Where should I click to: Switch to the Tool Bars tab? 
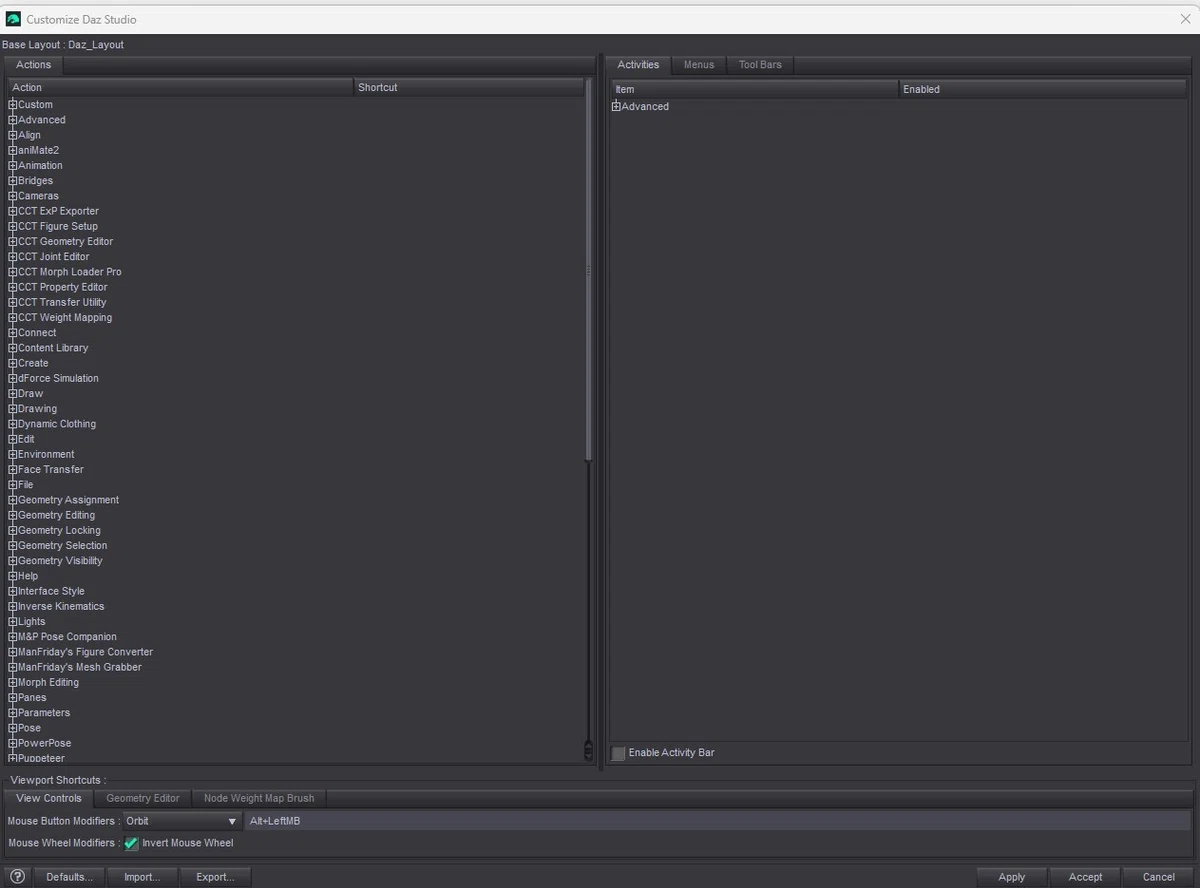point(760,65)
